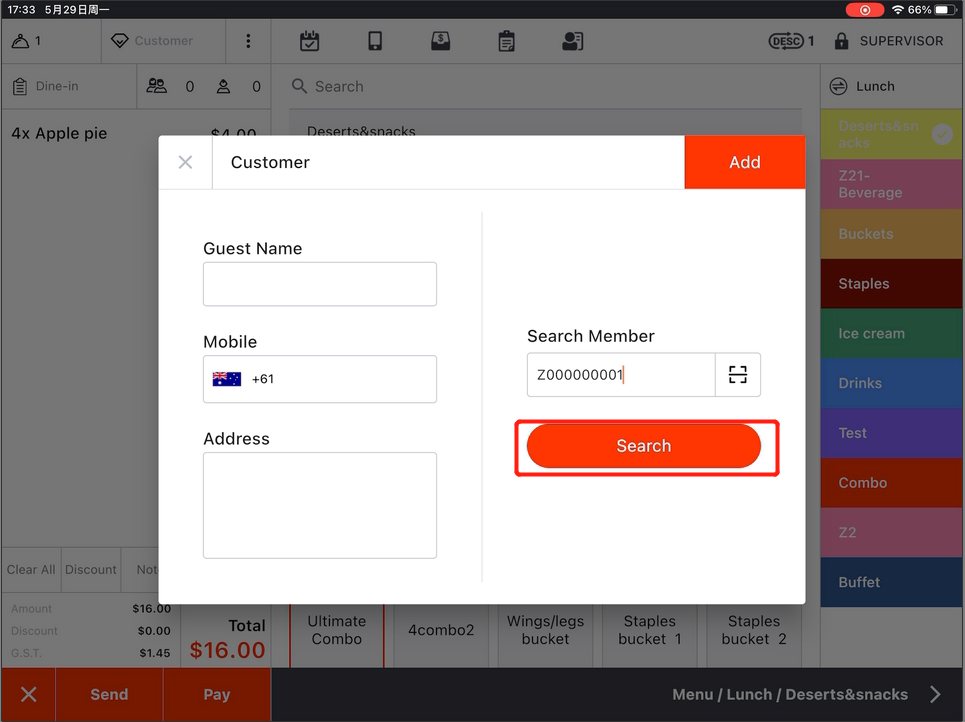Click the tablet device icon in the top toolbar
This screenshot has height=722, width=965.
point(375,41)
